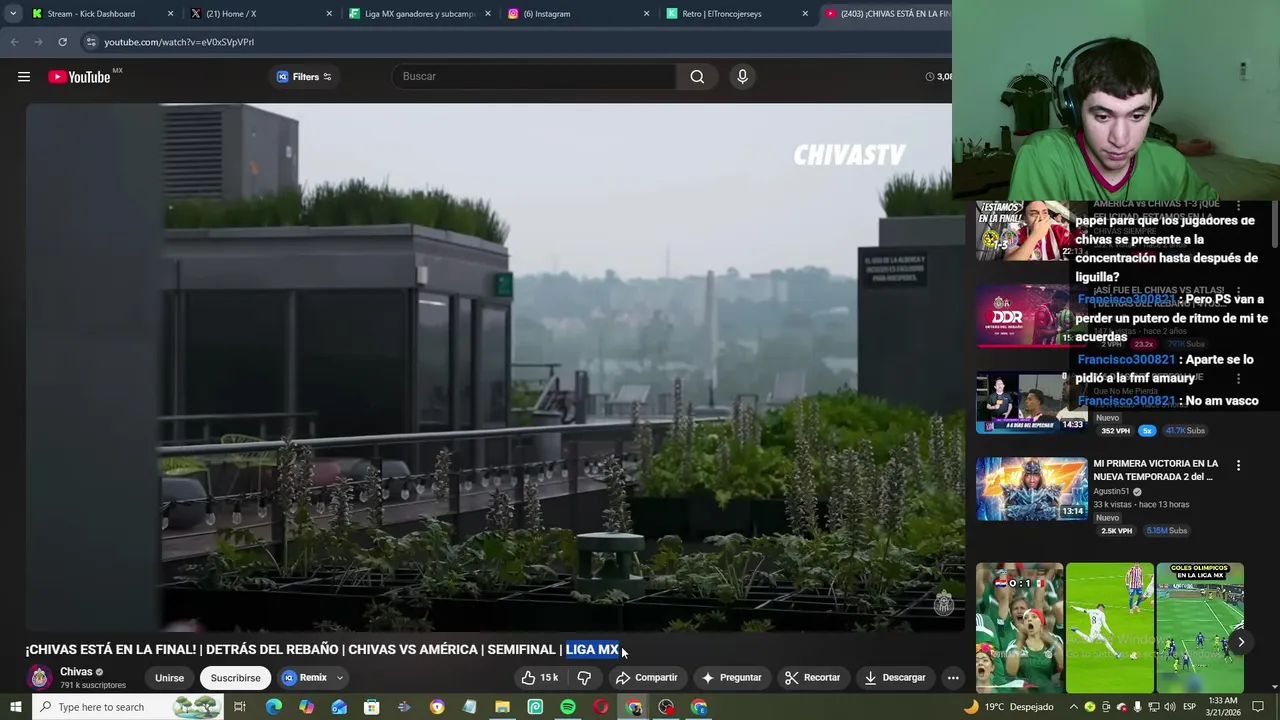Open File Explorer from taskbar
Screen dimensions: 1280x720
502,707
